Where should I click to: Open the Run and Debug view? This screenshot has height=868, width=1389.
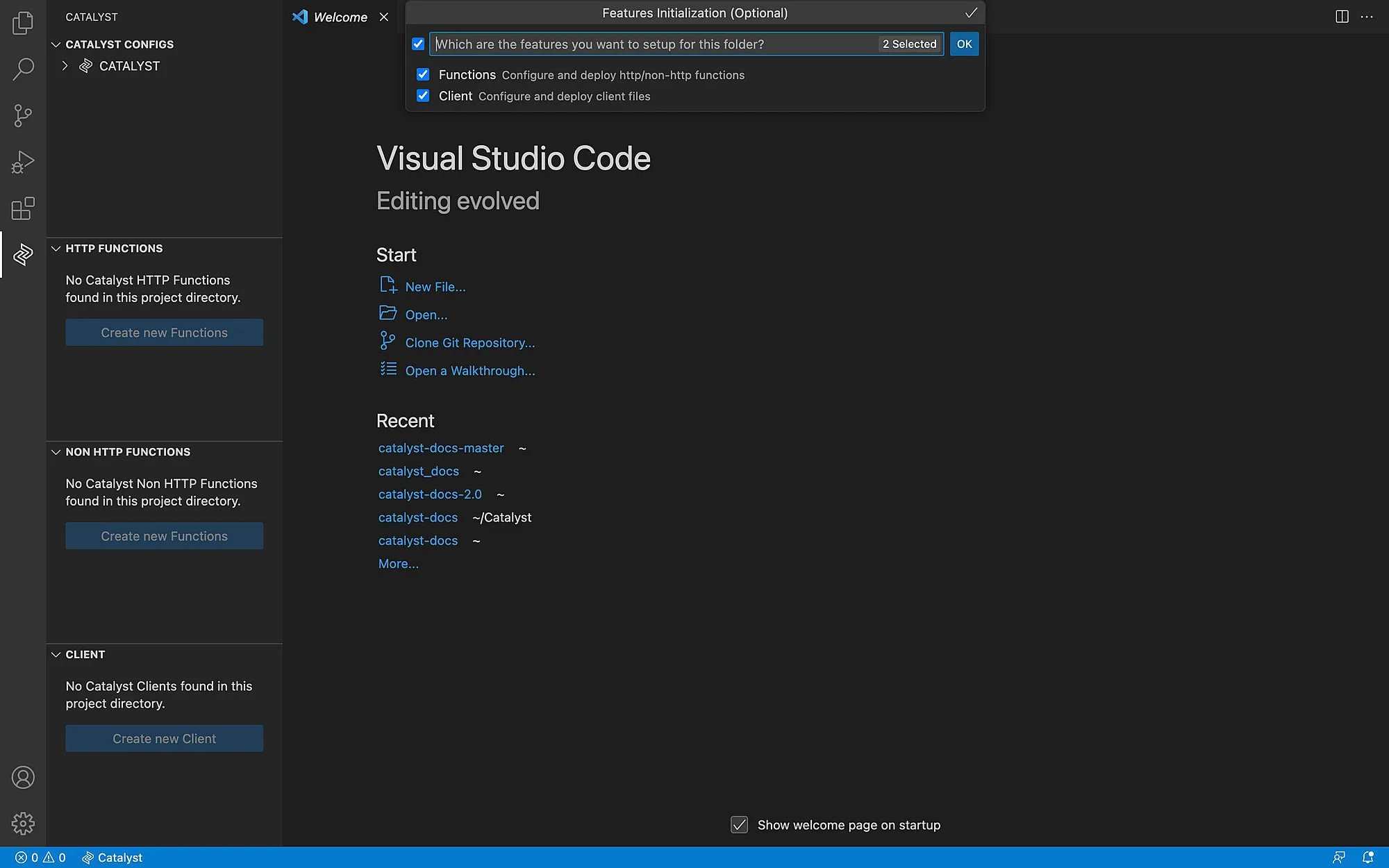23,162
